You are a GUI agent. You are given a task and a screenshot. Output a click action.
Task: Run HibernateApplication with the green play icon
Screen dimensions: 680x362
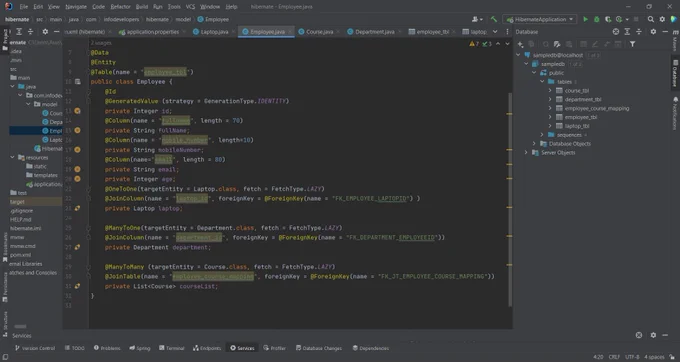pyautogui.click(x=585, y=19)
